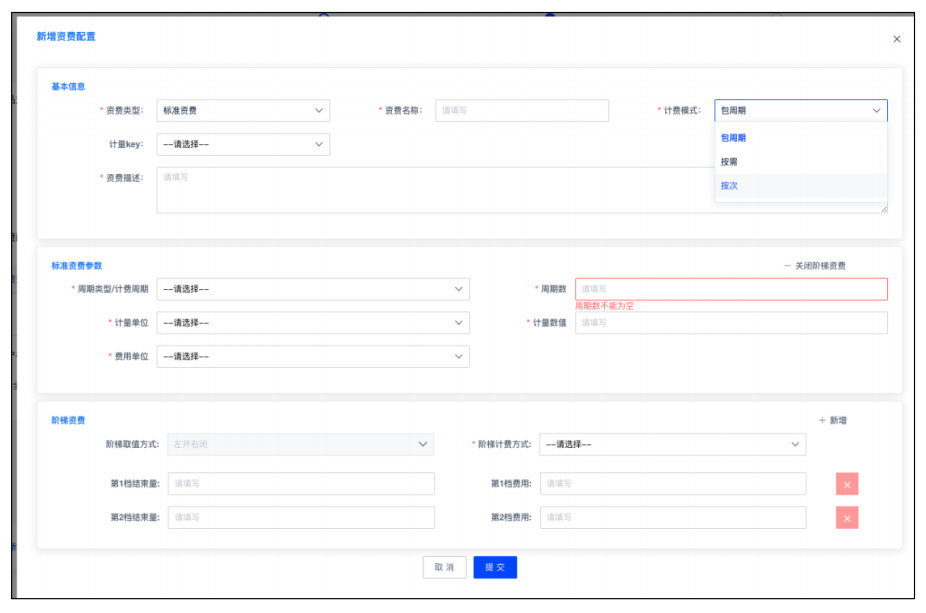The image size is (926, 613).
Task: Click the 周期数 field with validation error
Action: tap(730, 289)
